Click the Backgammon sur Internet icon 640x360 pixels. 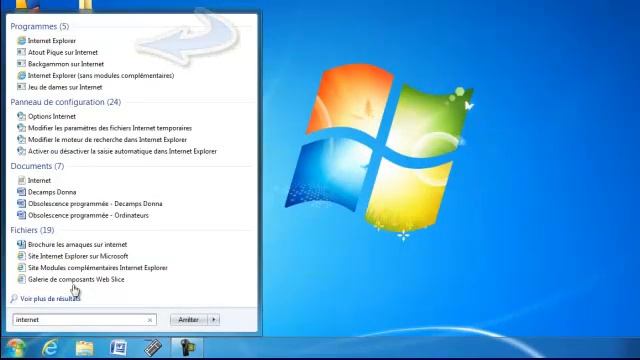click(x=21, y=64)
